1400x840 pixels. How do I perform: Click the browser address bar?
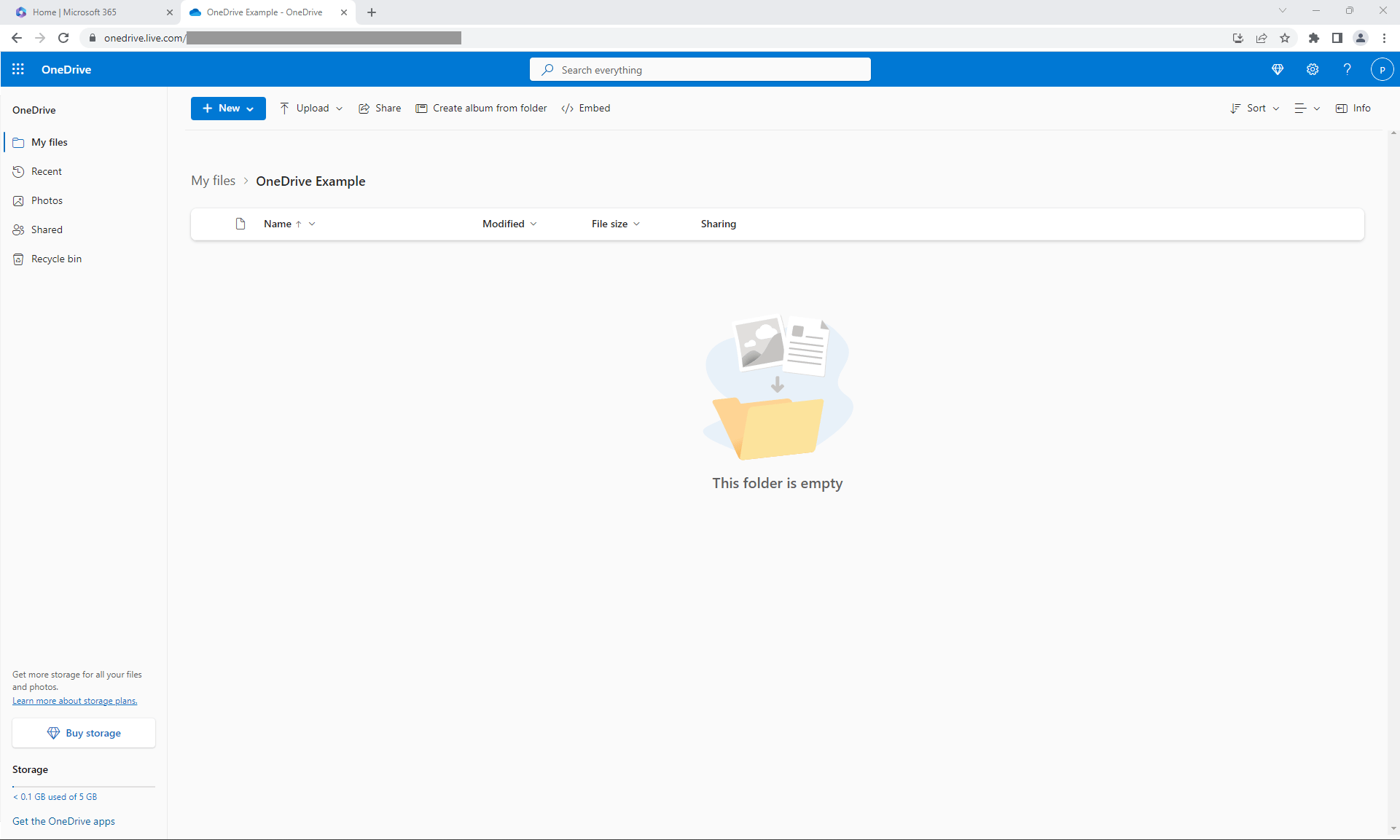(656, 38)
